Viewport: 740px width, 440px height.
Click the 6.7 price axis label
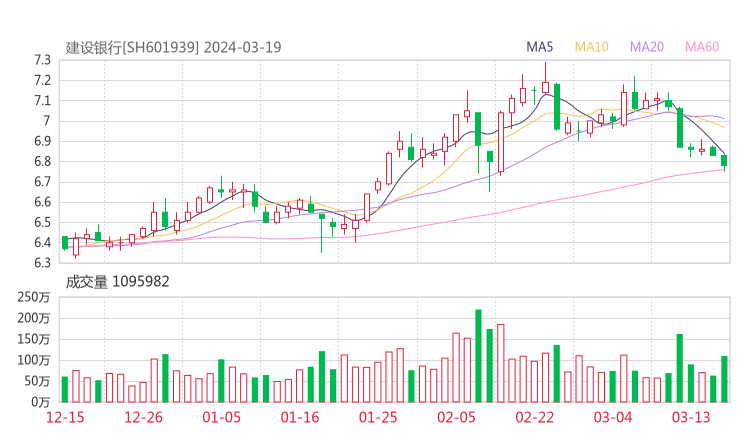42,182
